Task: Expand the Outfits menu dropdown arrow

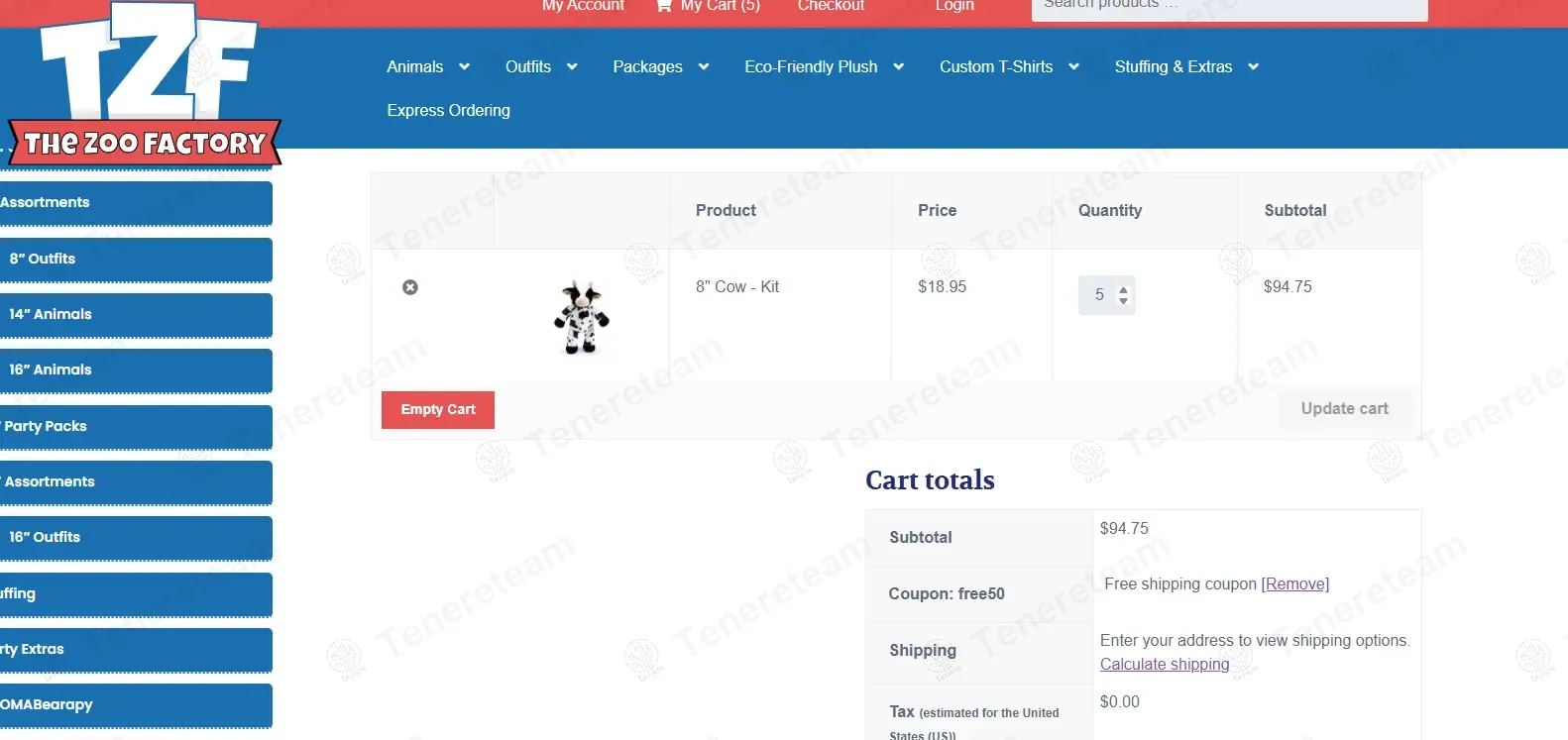Action: click(572, 66)
